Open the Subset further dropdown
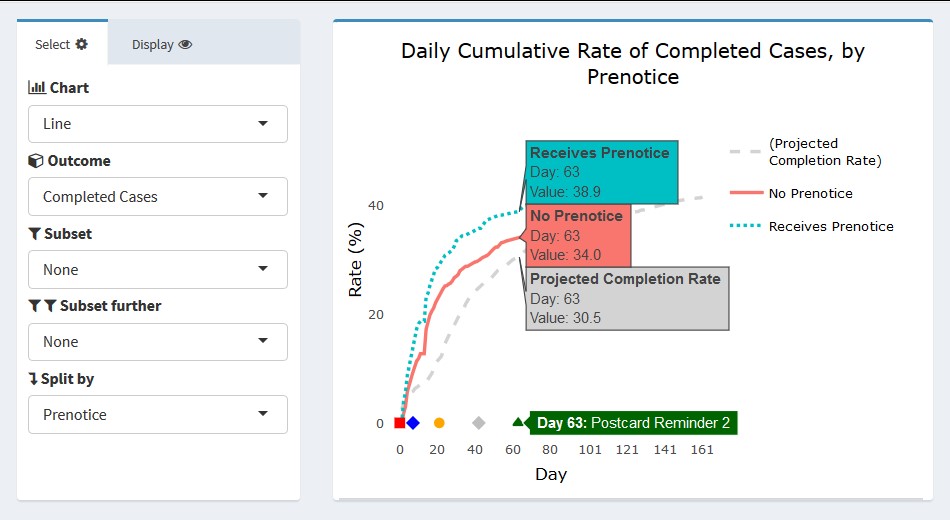The height and width of the screenshot is (520, 950). point(157,342)
